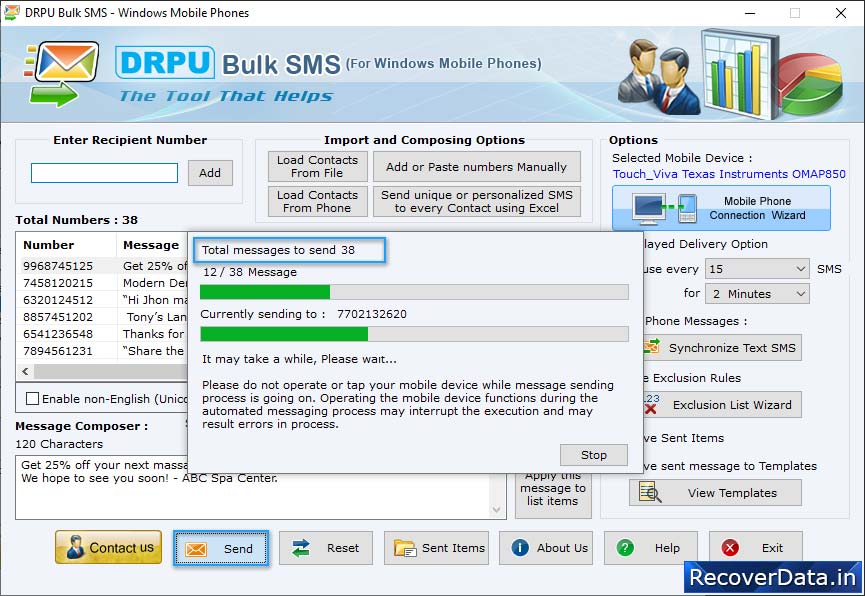Image resolution: width=865 pixels, height=596 pixels.
Task: Click Send unique or personalized SMS using Excel
Action: click(477, 201)
